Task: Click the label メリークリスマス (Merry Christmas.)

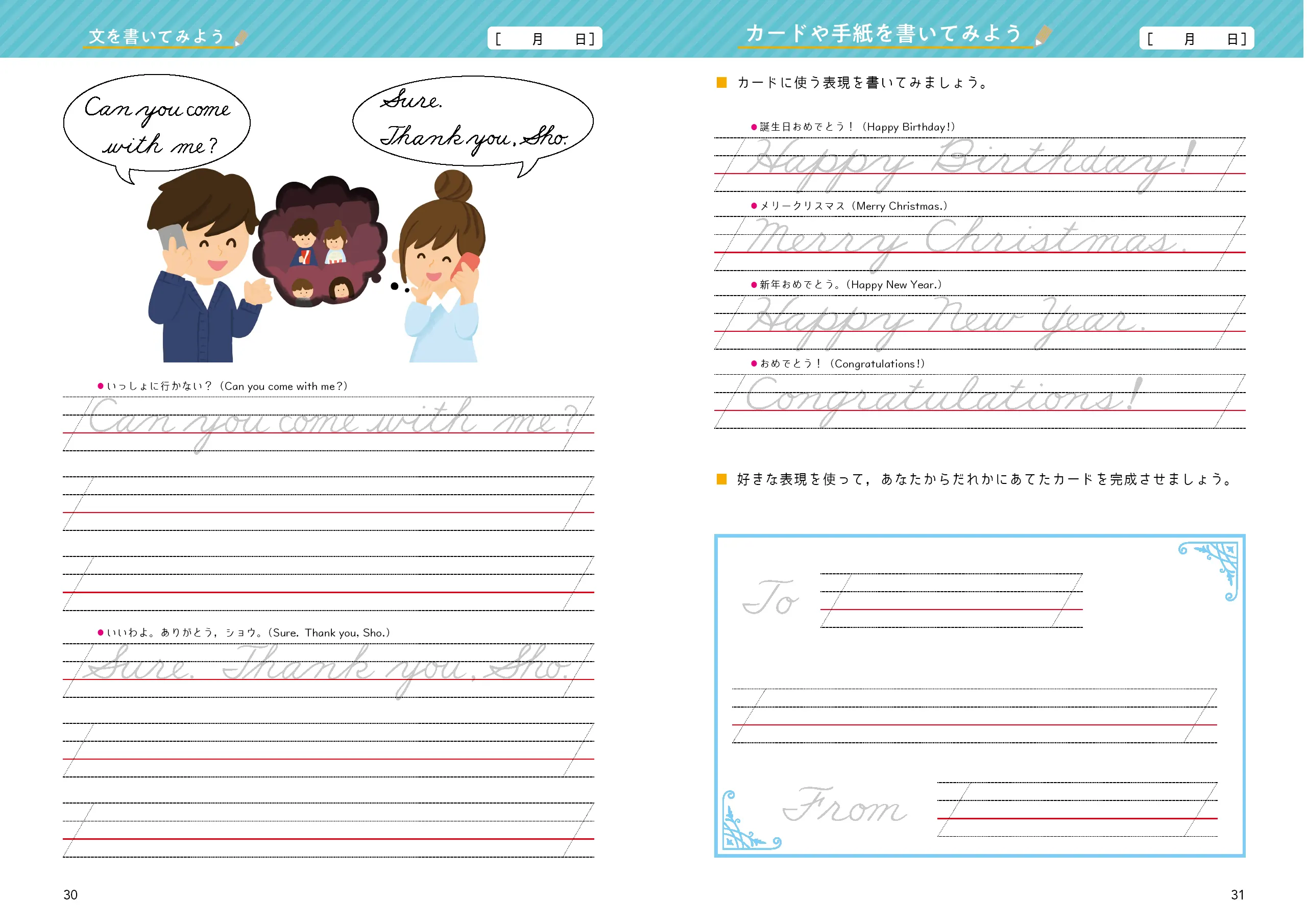Action: pos(853,206)
